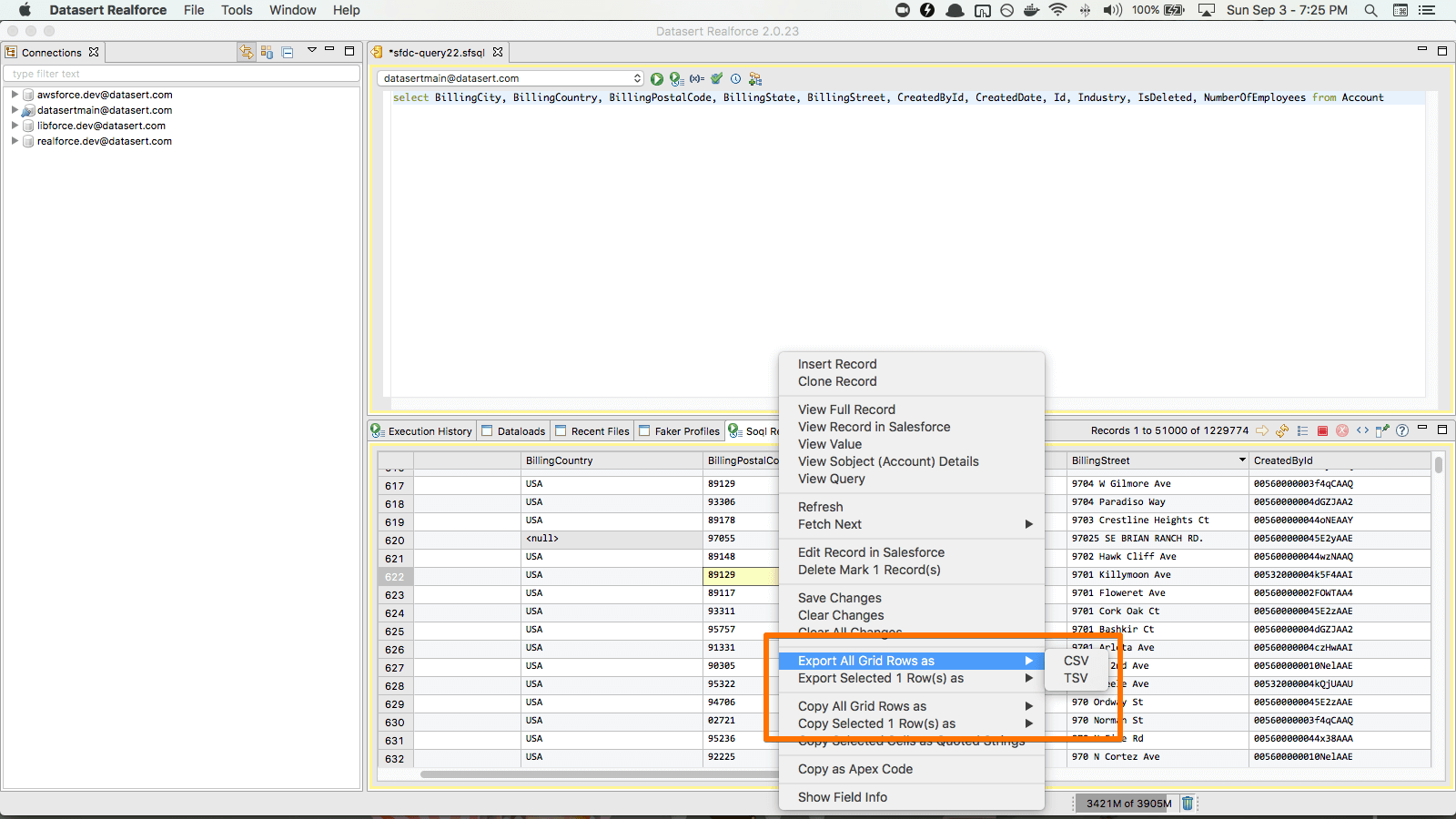1456x819 pixels.
Task: Open the help question mark icon
Action: [x=1402, y=431]
